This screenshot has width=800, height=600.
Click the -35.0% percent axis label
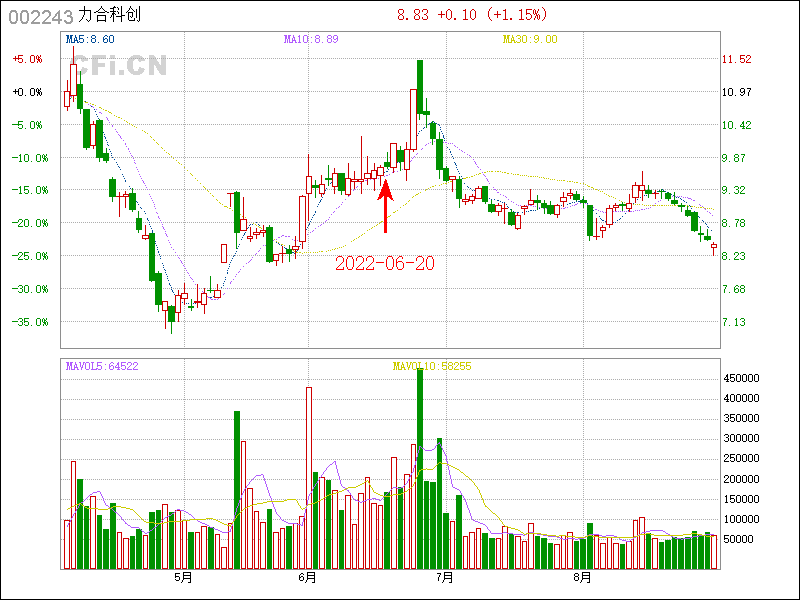point(27,322)
